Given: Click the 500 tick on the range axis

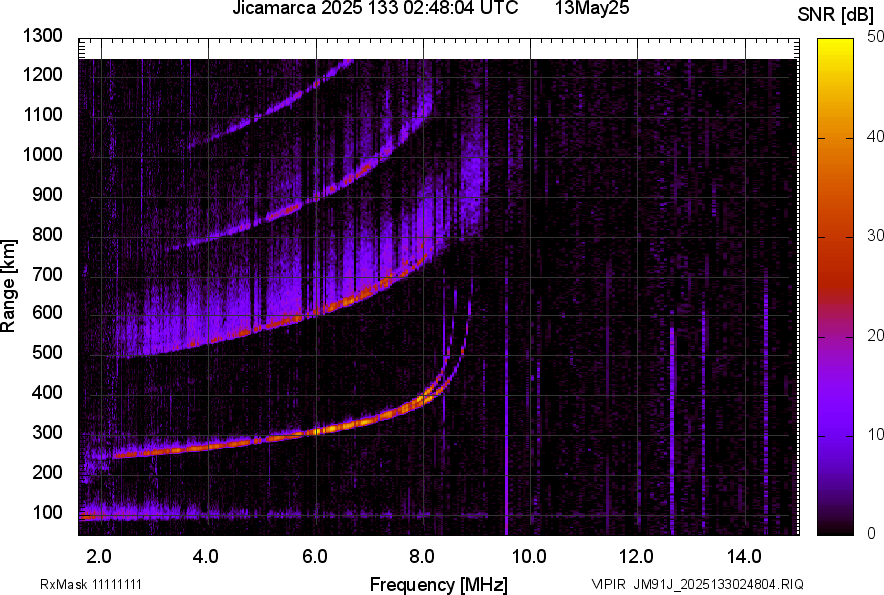Looking at the screenshot, I should pos(48,353).
